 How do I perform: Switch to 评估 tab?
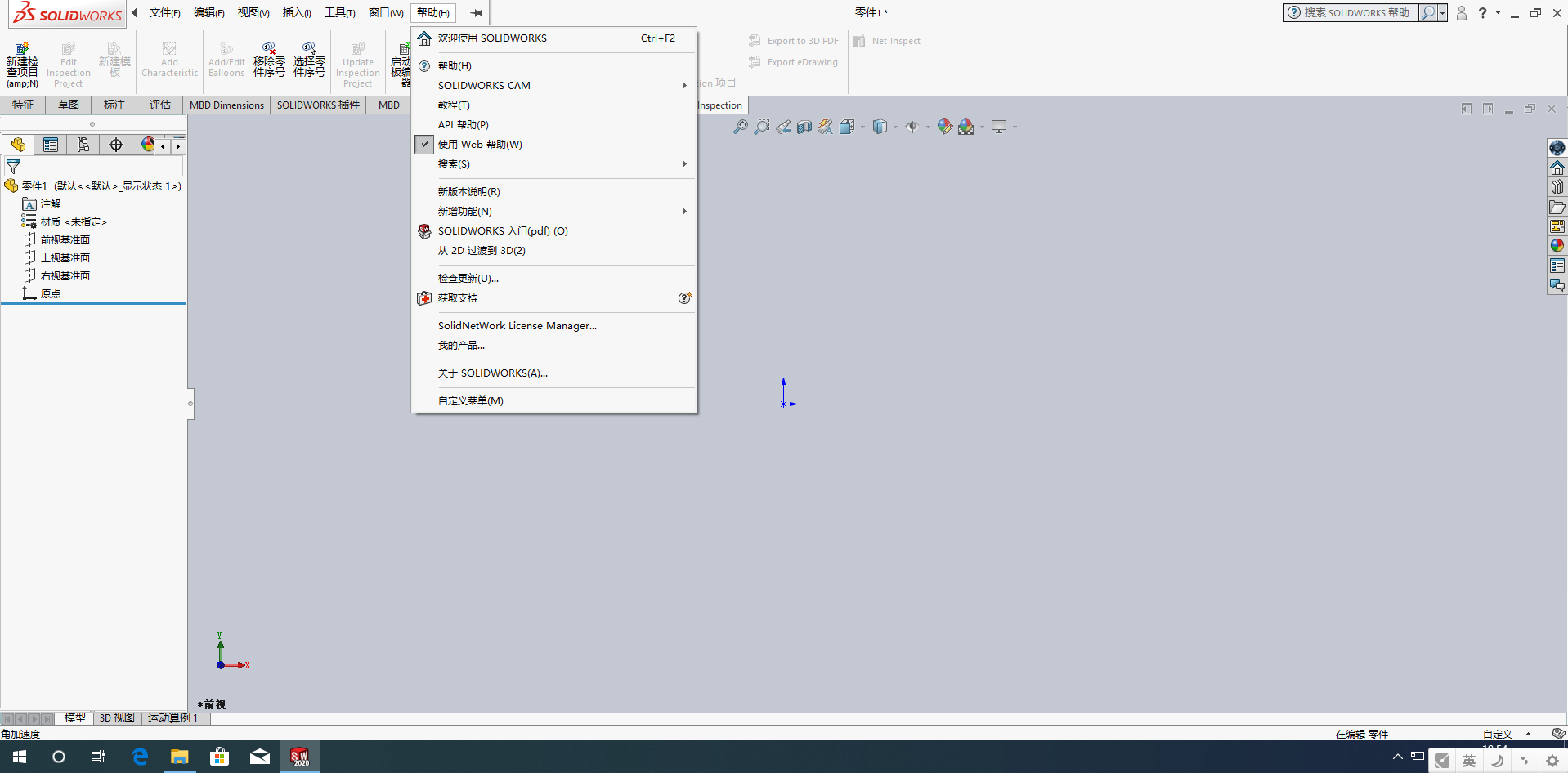pos(160,105)
